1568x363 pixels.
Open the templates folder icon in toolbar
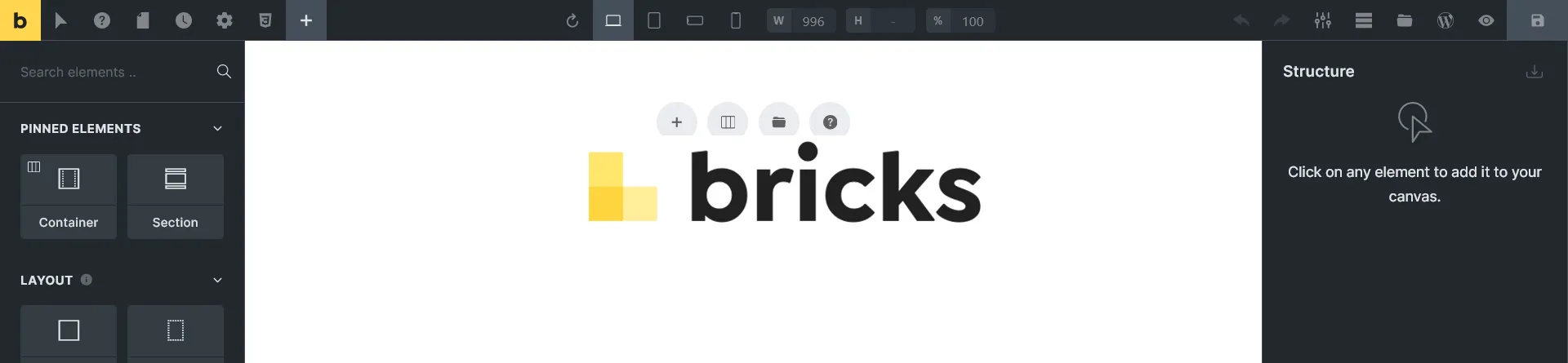(x=1405, y=20)
